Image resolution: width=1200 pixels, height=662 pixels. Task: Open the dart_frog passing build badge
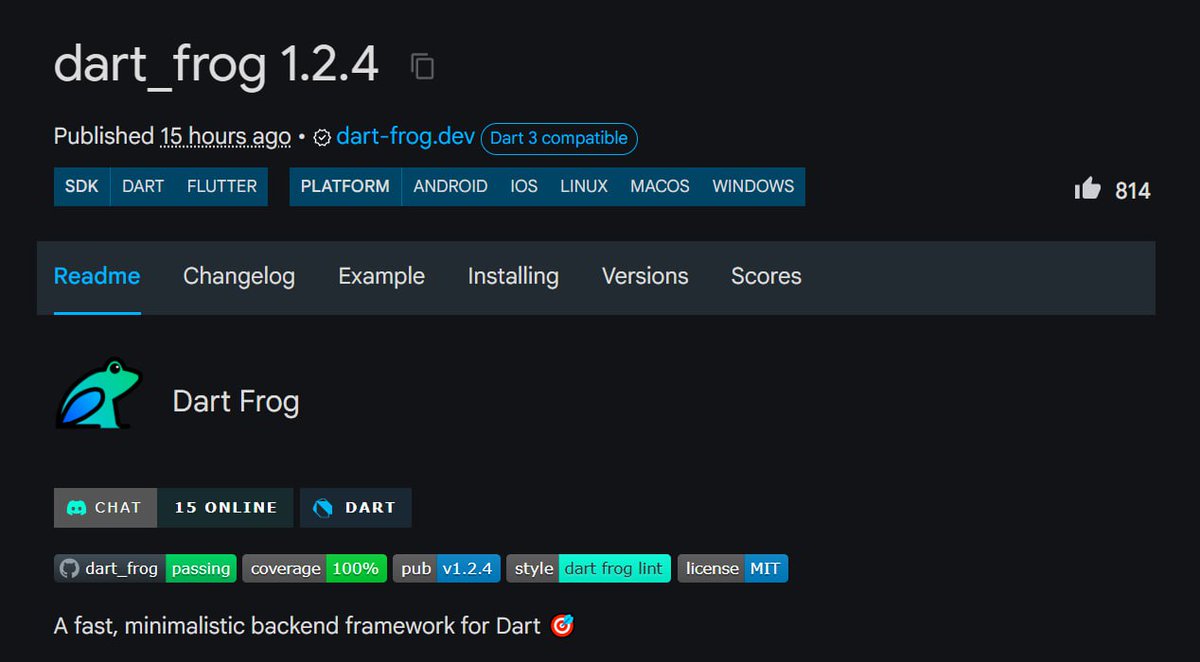coord(145,569)
